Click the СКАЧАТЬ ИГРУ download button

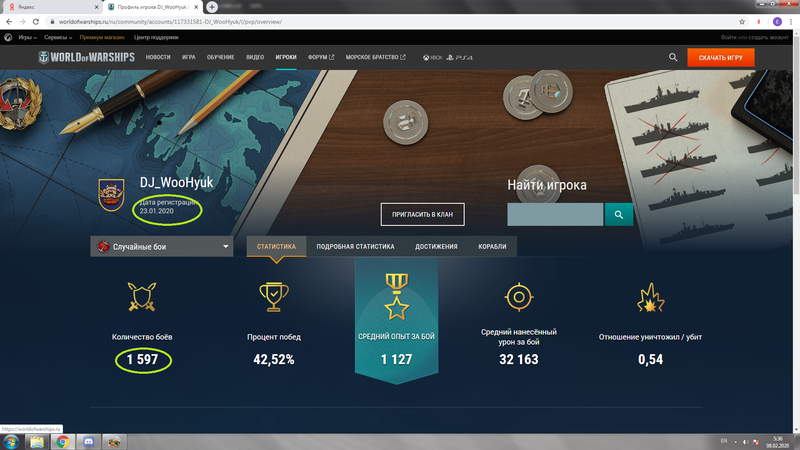[721, 58]
